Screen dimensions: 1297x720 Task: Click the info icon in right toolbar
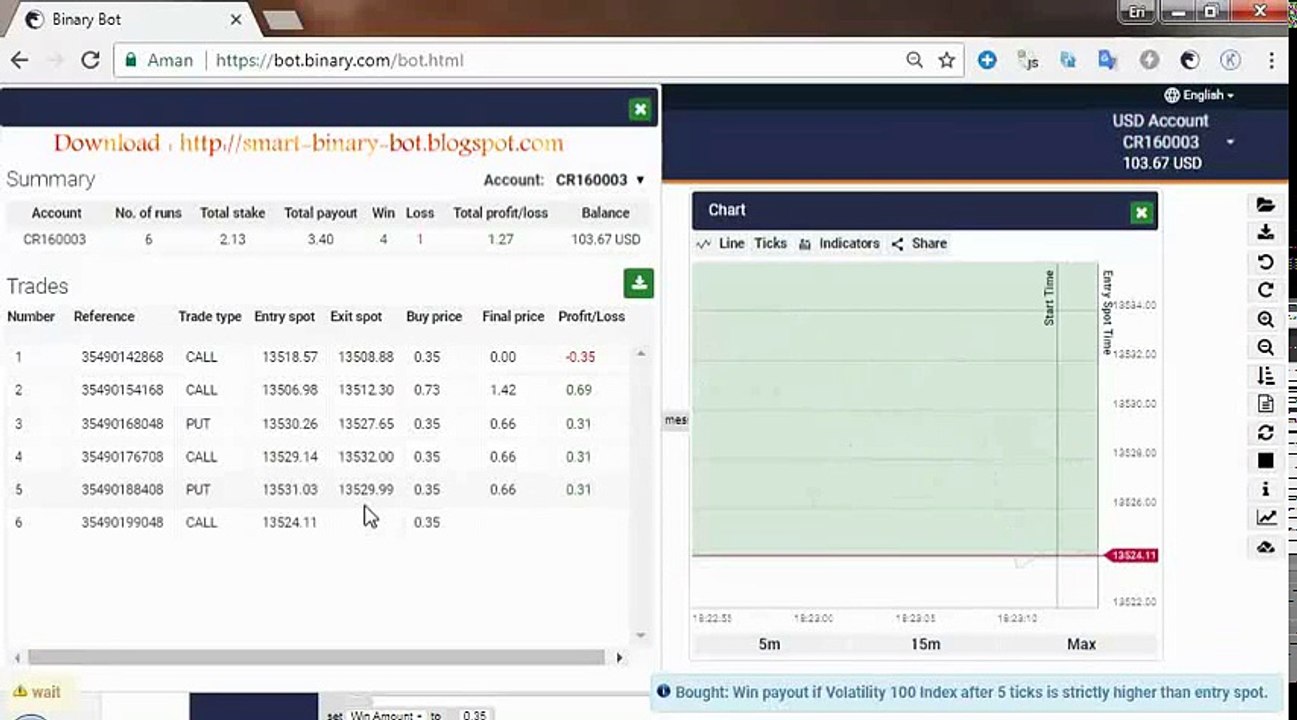(1265, 490)
